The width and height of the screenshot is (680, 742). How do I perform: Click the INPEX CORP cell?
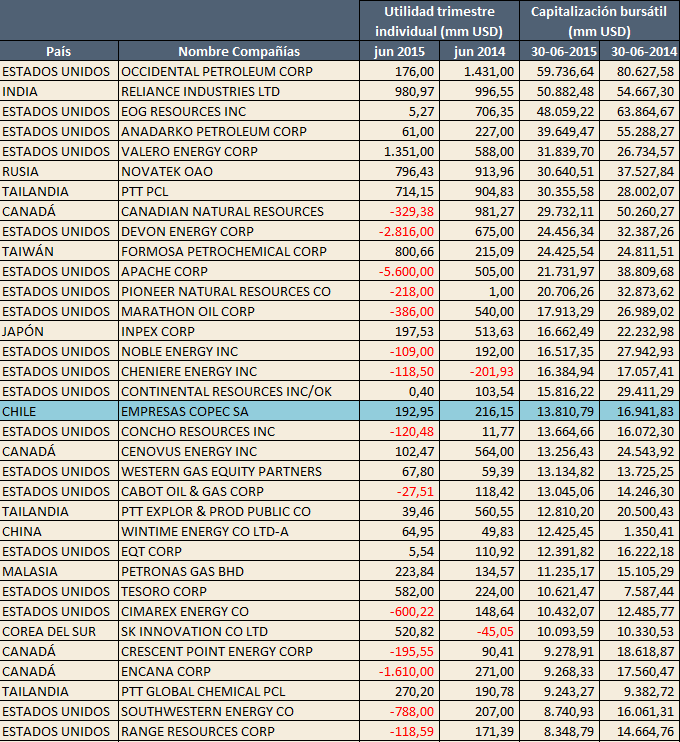[x=239, y=331]
